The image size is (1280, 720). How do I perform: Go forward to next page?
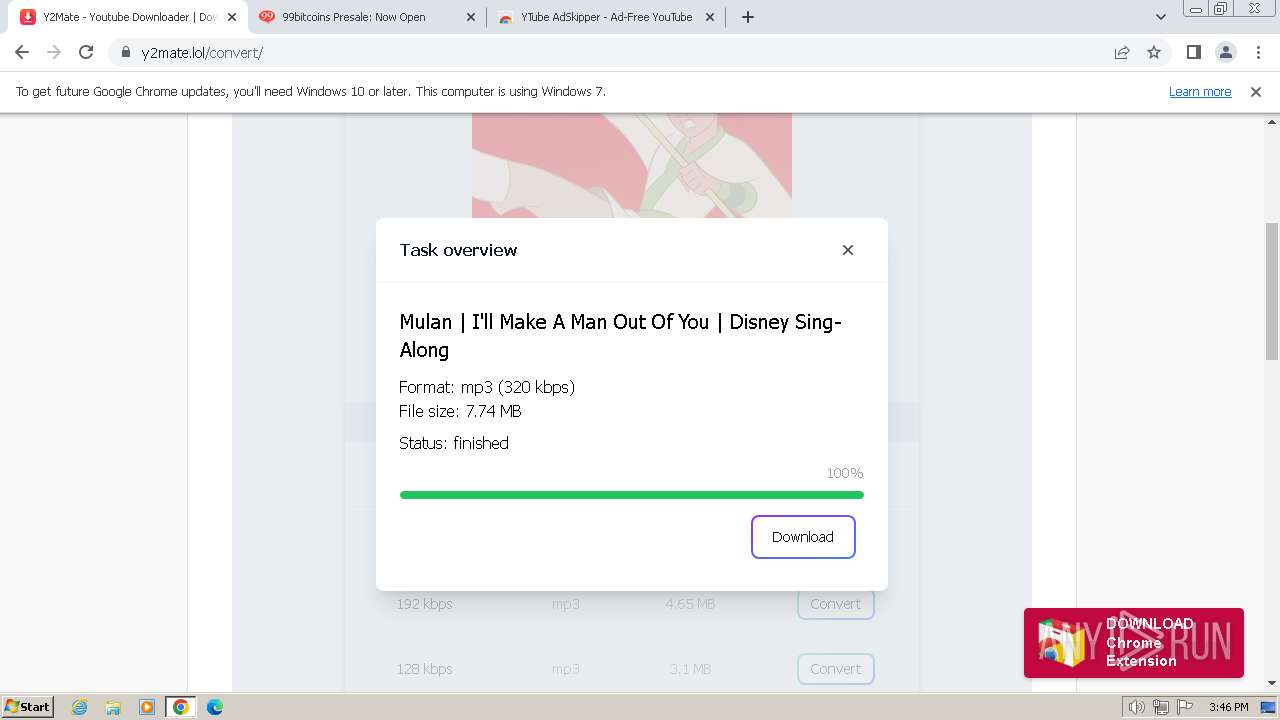[54, 52]
